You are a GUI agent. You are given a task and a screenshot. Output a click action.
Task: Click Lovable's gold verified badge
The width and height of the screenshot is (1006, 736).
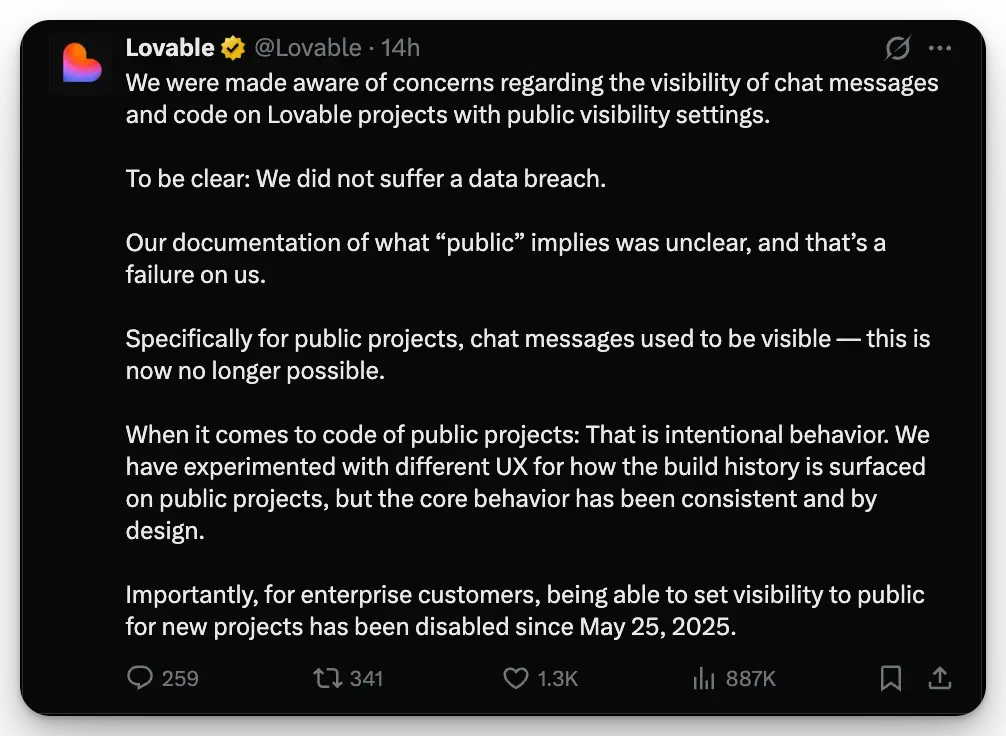[x=231, y=46]
